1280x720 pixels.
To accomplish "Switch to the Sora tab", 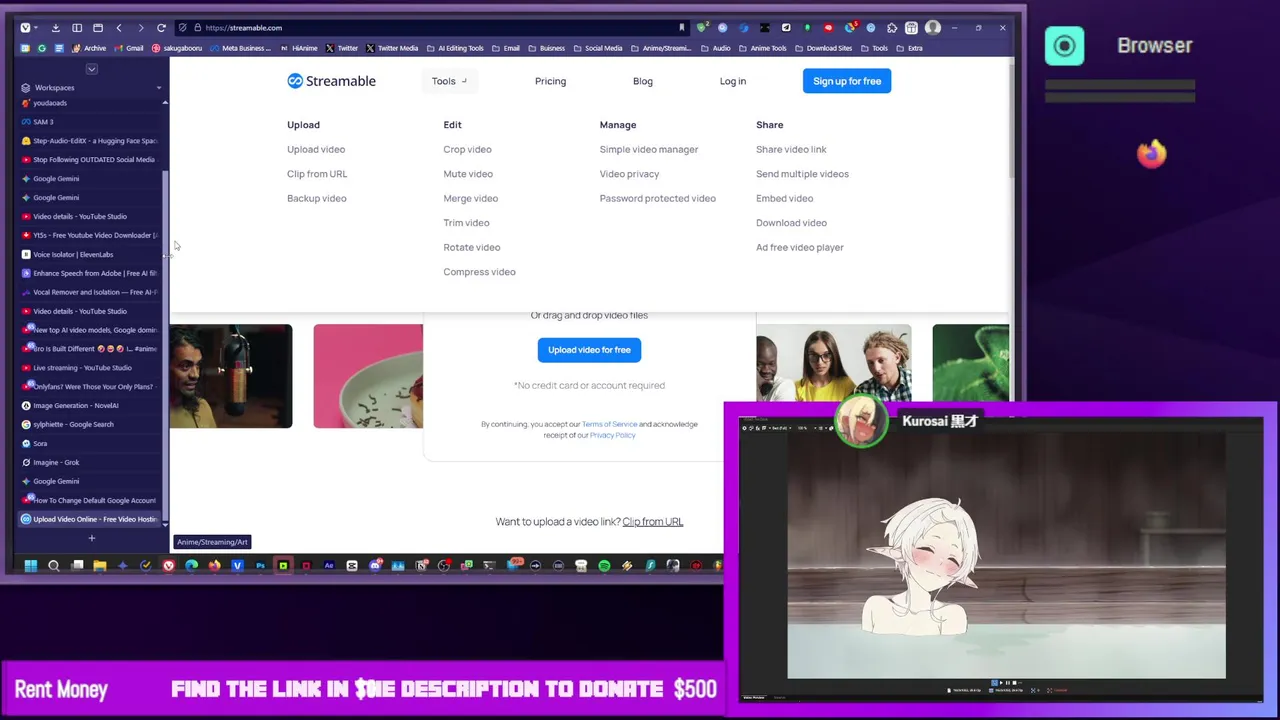I will (90, 443).
